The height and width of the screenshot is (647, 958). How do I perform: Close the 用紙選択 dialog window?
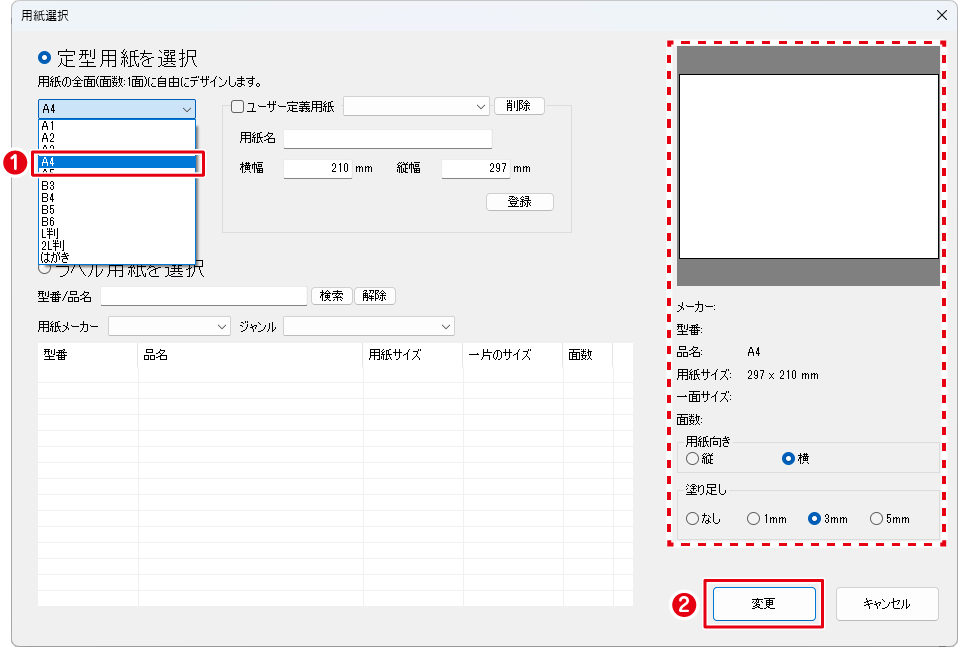[x=940, y=15]
